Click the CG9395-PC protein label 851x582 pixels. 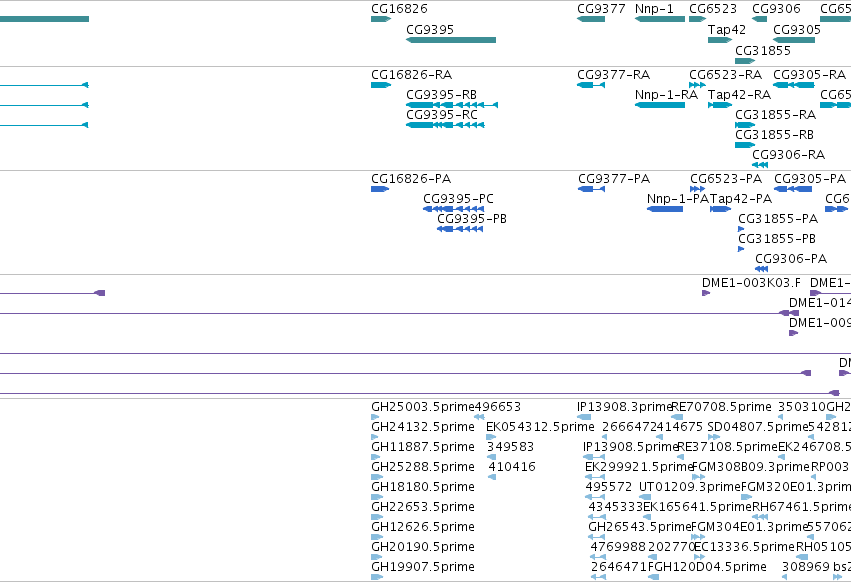[x=459, y=199]
